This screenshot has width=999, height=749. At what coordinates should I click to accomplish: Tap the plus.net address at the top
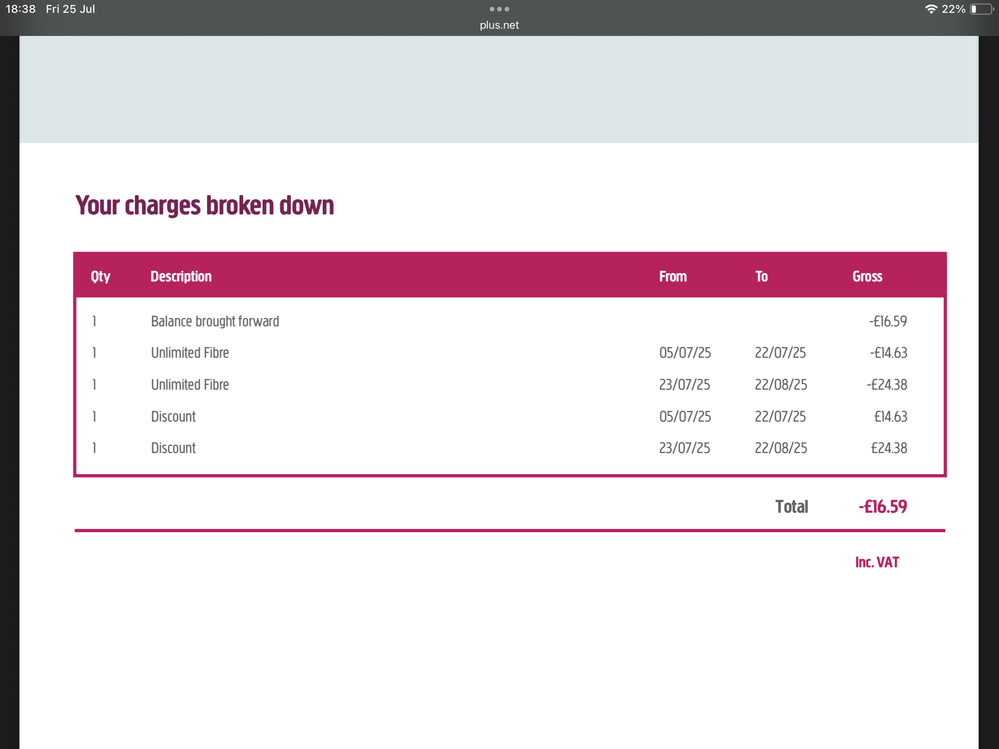[499, 25]
